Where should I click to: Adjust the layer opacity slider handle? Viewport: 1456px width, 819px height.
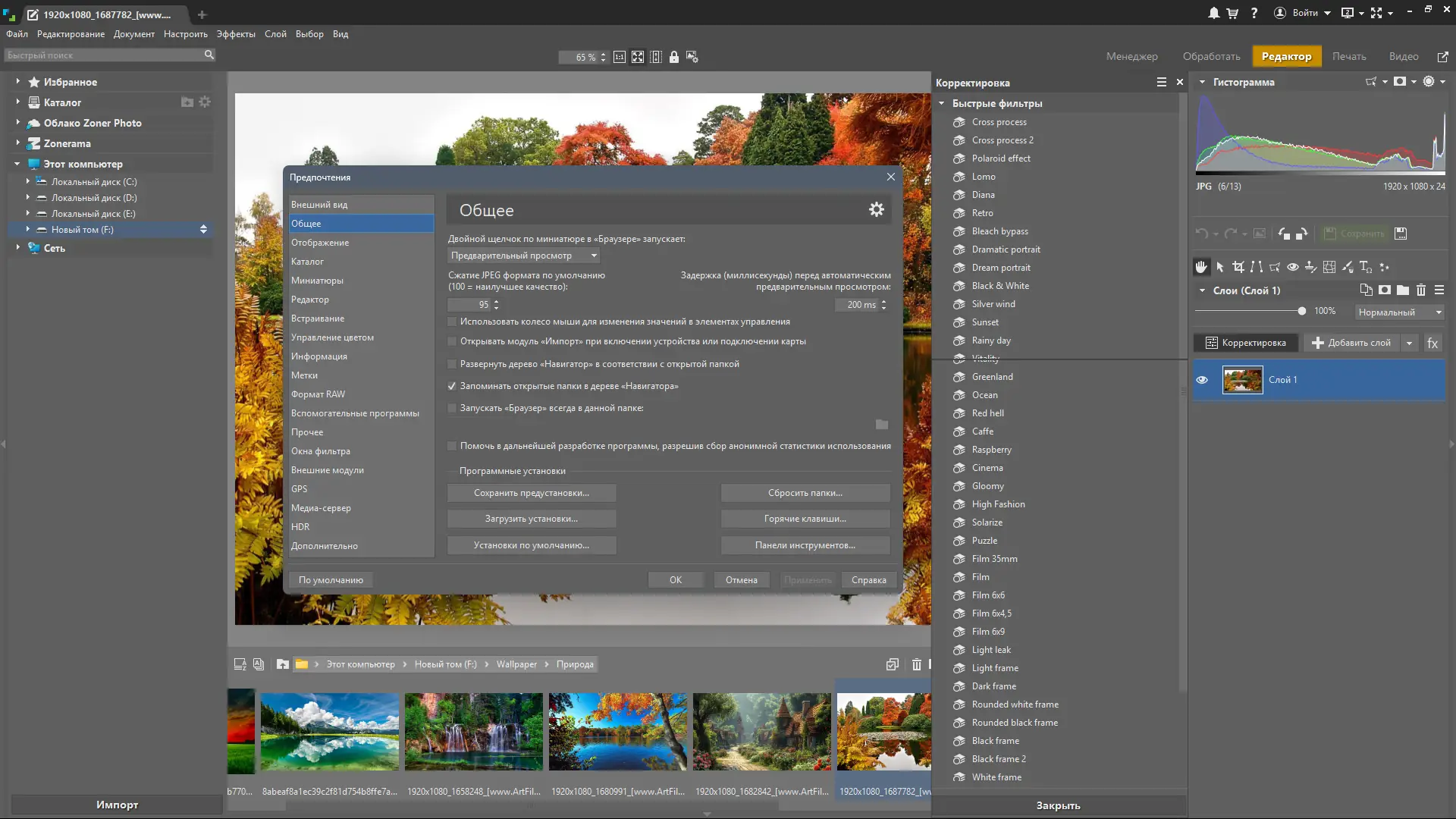click(x=1301, y=311)
